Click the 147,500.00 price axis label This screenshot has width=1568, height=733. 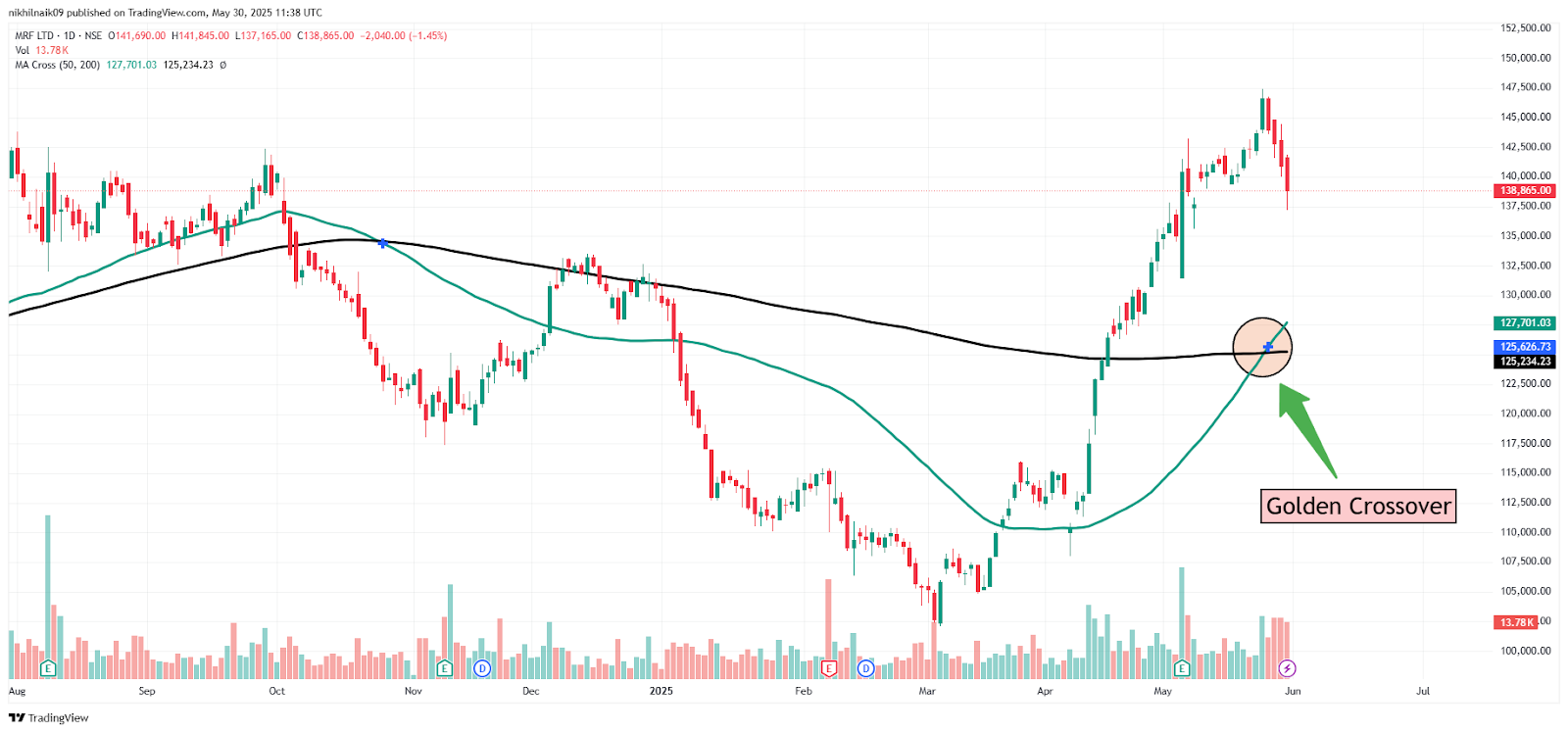pos(1526,87)
